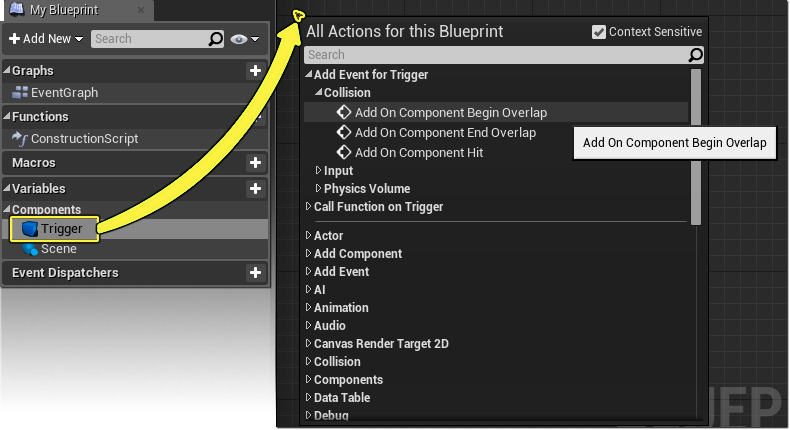Select Add On Component Begin Overlap
Image resolution: width=790 pixels, height=430 pixels.
tap(450, 113)
